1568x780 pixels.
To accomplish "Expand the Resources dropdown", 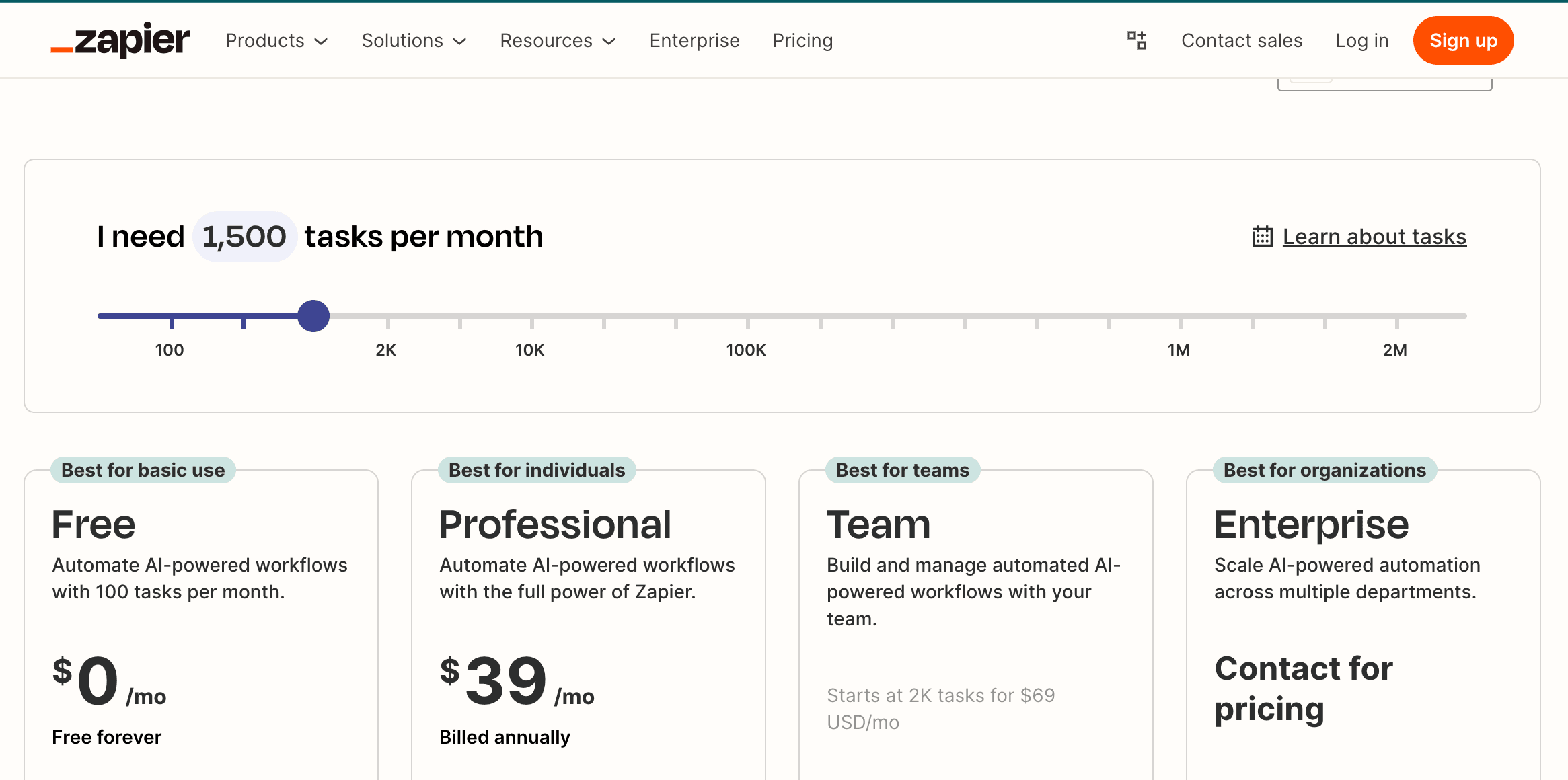I will click(558, 40).
